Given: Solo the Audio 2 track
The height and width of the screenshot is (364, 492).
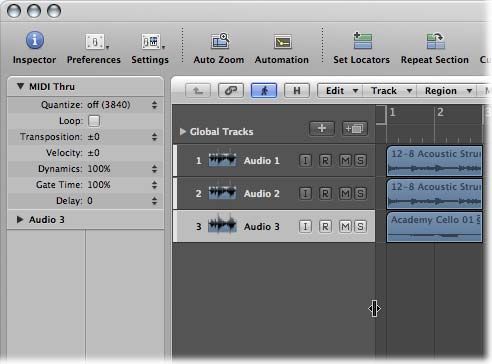Looking at the screenshot, I should pos(360,193).
